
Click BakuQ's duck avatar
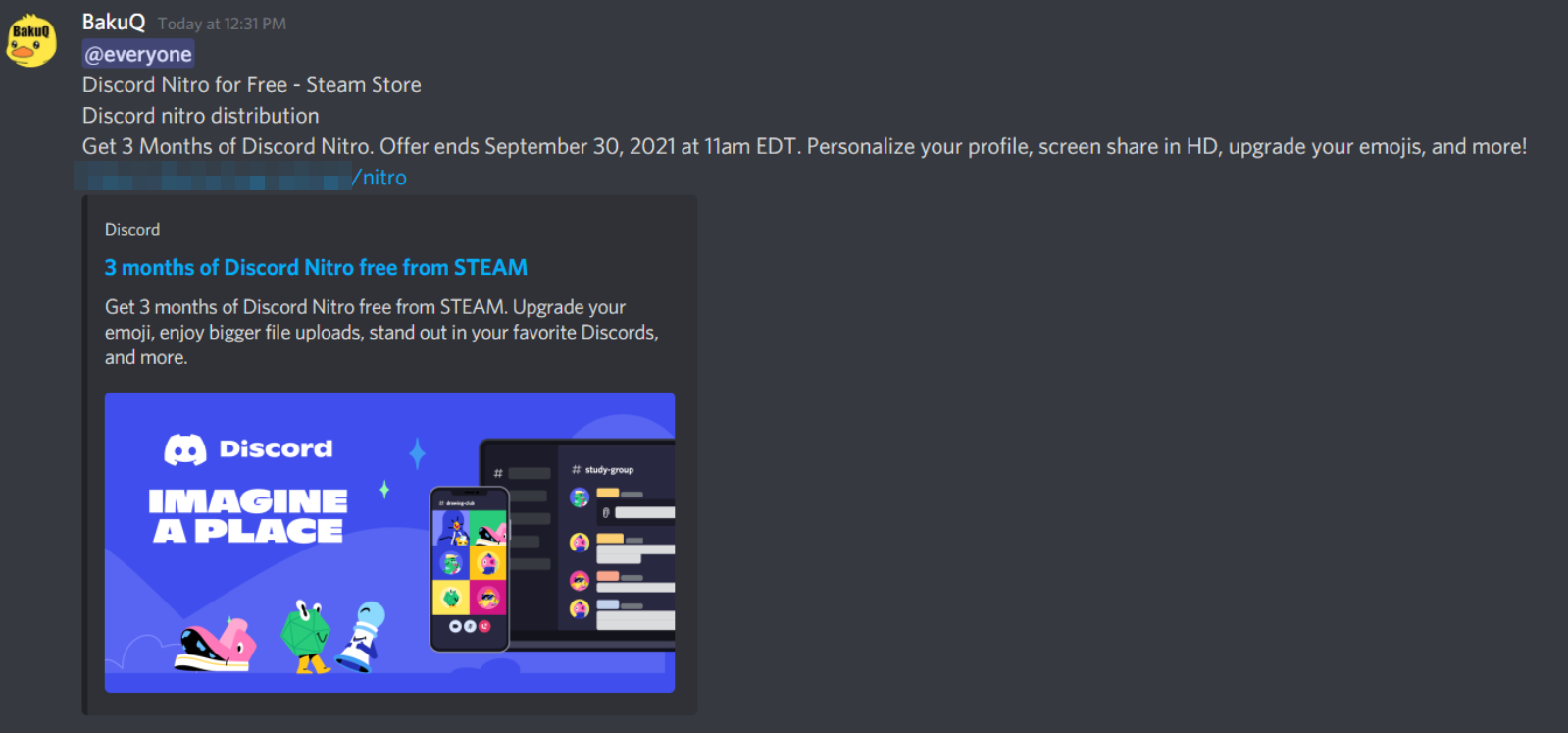[x=31, y=40]
